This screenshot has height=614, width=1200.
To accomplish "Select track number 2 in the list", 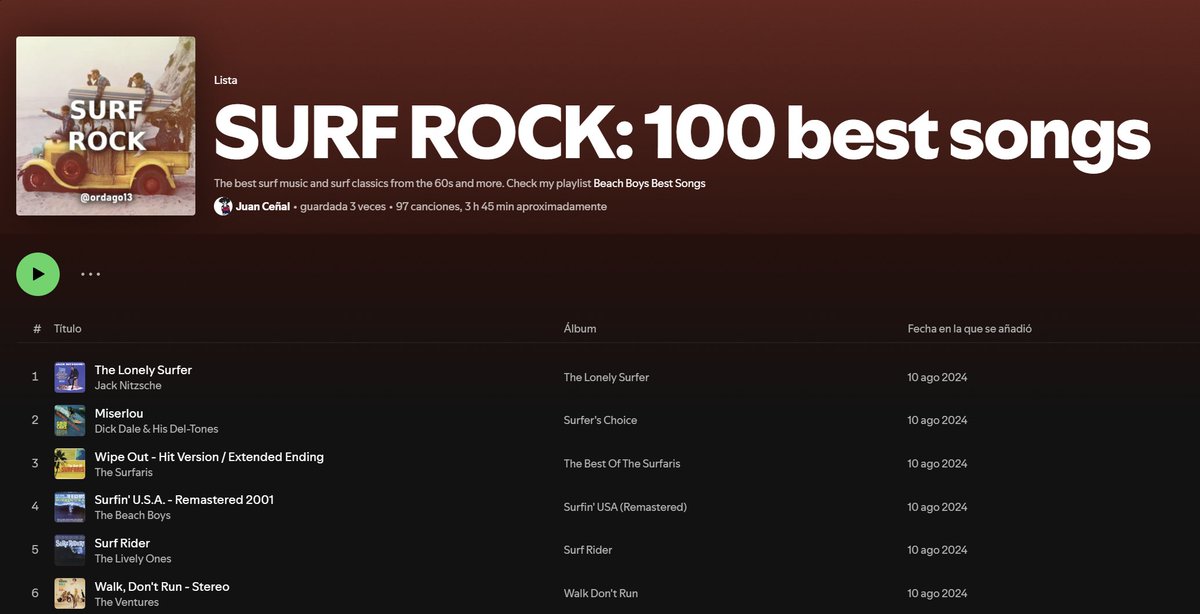I will [35, 421].
